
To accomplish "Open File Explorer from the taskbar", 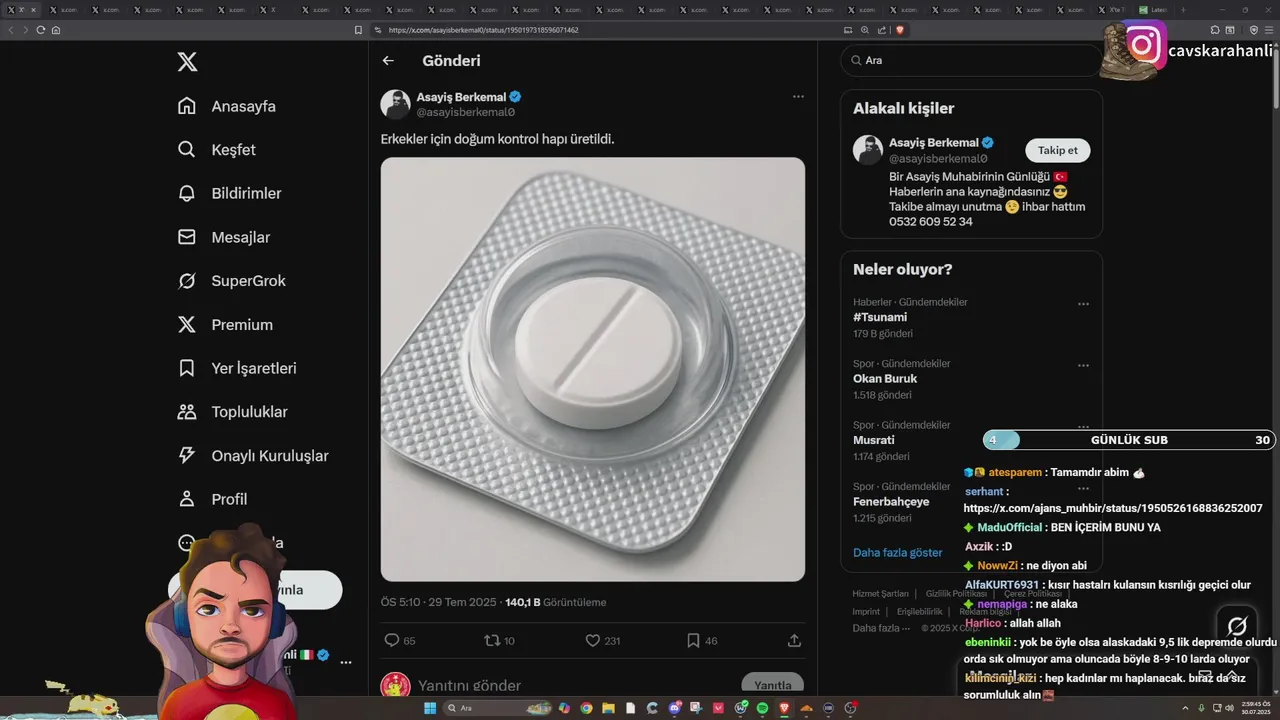I will pos(608,708).
